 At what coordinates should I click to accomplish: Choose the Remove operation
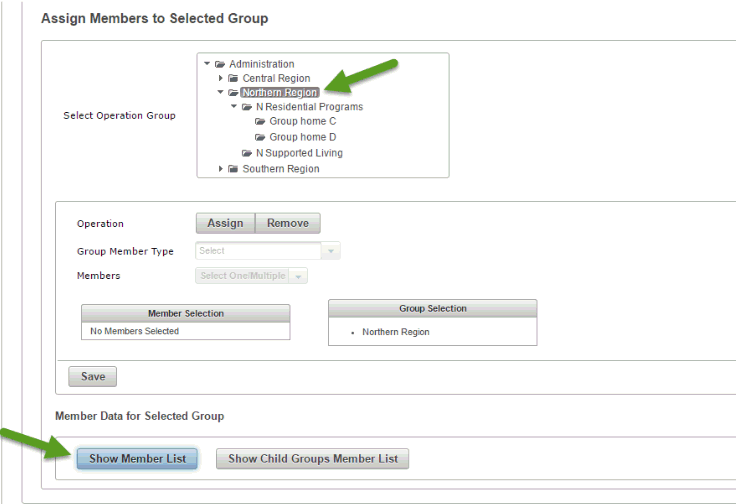click(288, 223)
